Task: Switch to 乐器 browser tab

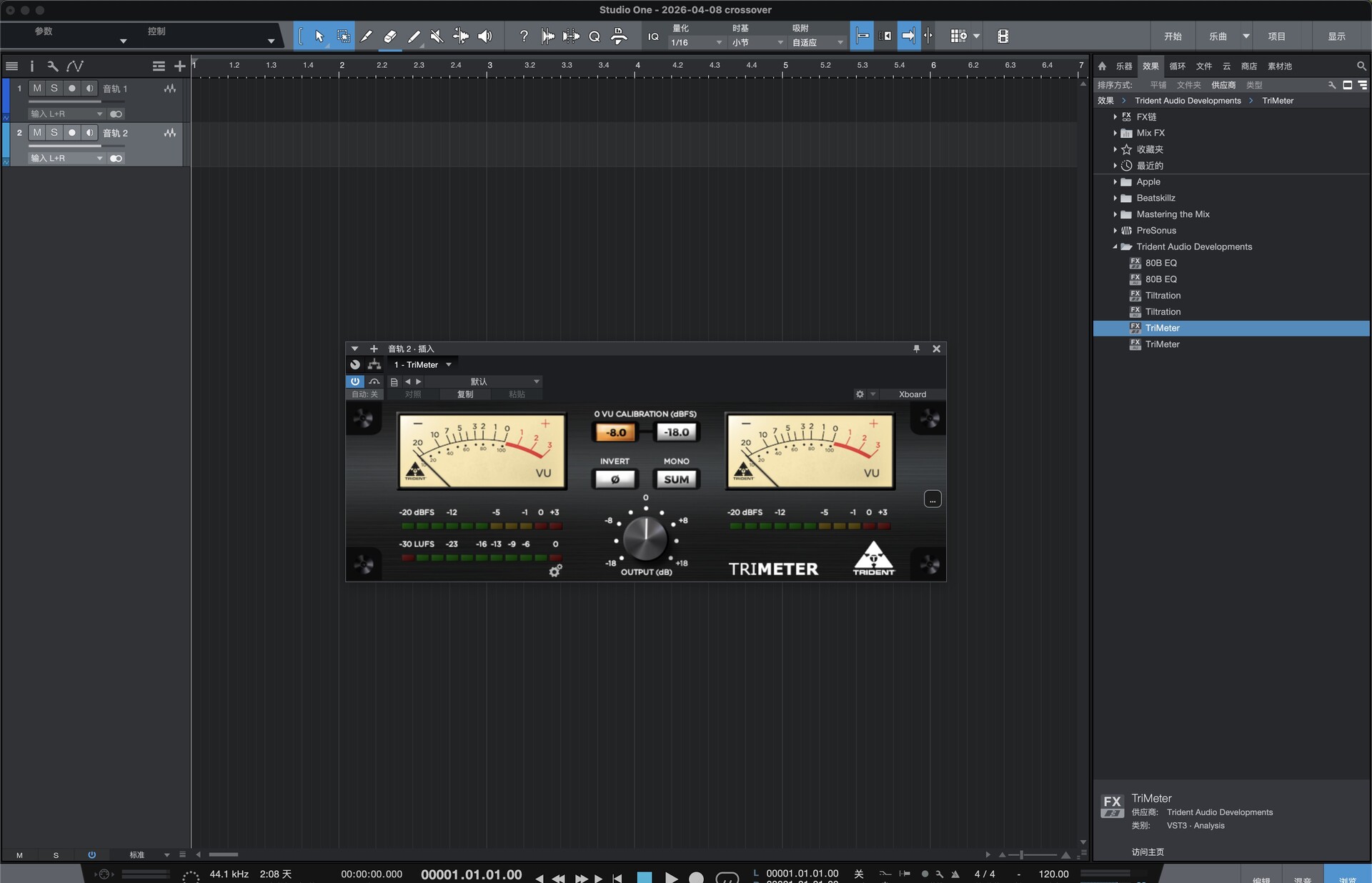Action: pyautogui.click(x=1124, y=66)
